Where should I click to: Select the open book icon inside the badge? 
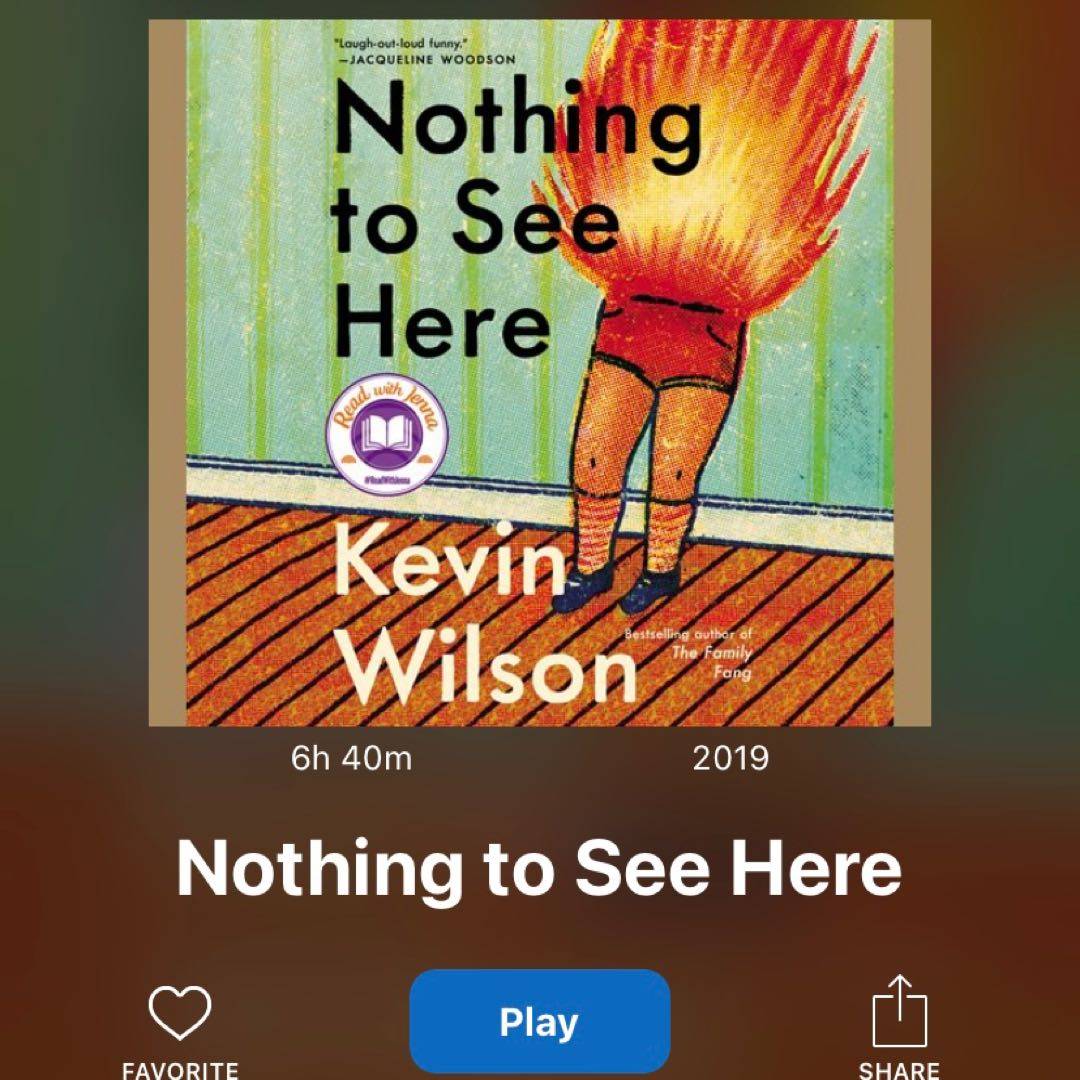[386, 434]
